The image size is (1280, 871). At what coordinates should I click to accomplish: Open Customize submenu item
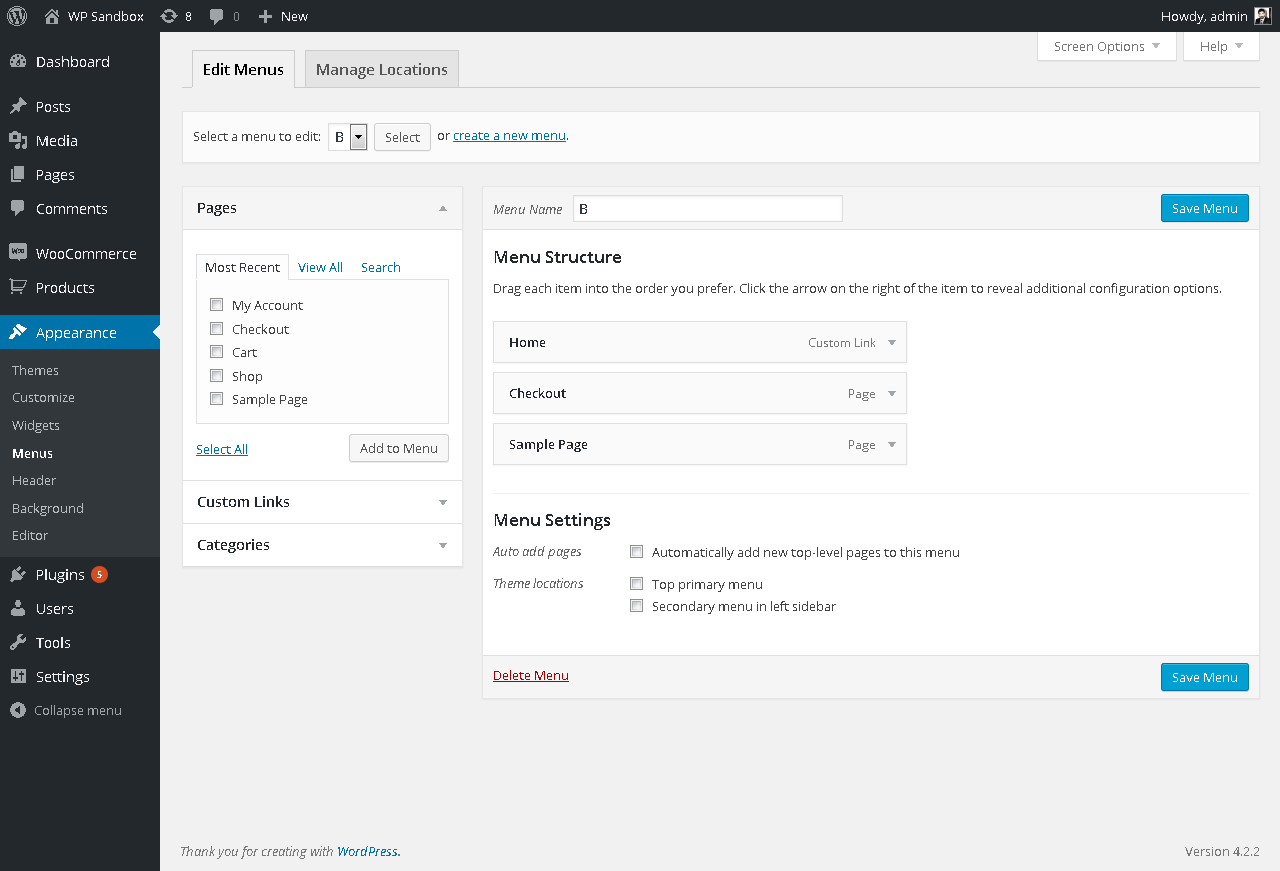pos(43,397)
